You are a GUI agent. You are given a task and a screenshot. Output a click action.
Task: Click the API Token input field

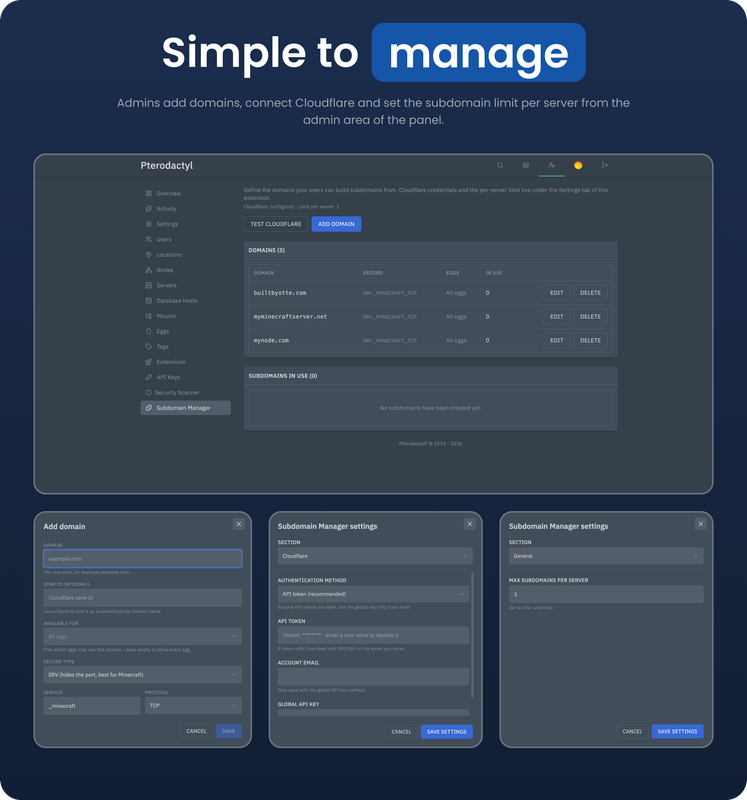[373, 635]
